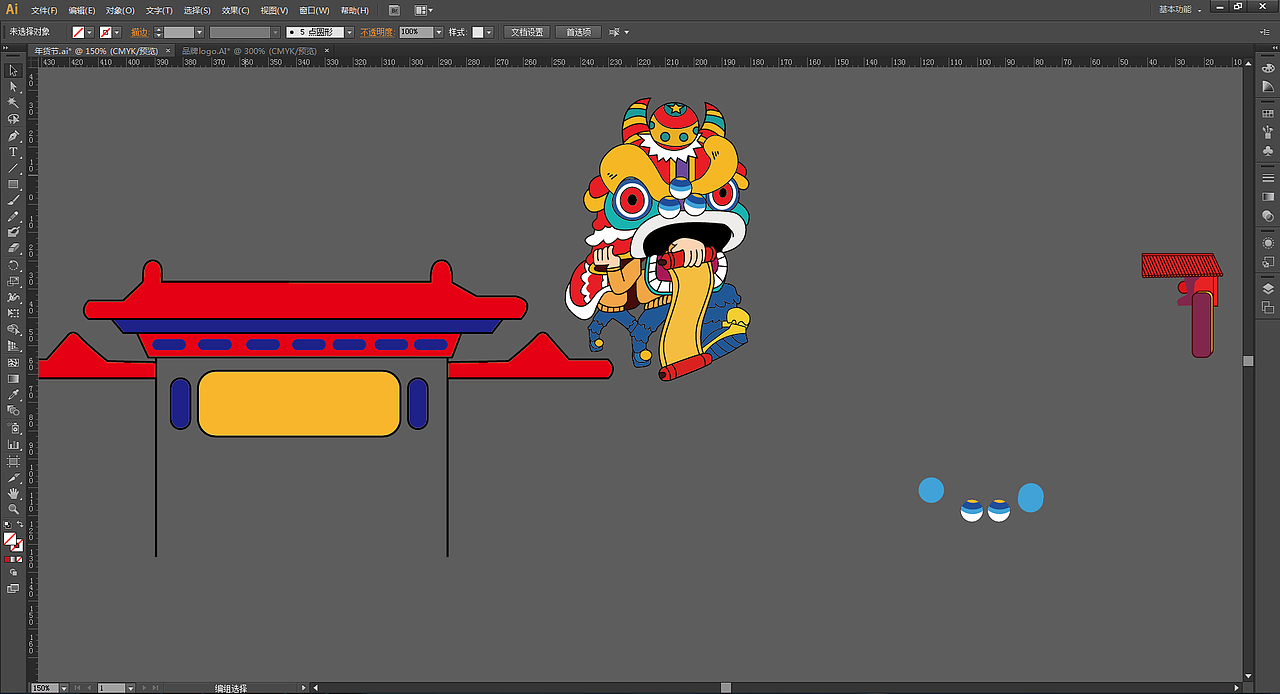Select the Lasso tool
The image size is (1280, 694).
click(13, 119)
